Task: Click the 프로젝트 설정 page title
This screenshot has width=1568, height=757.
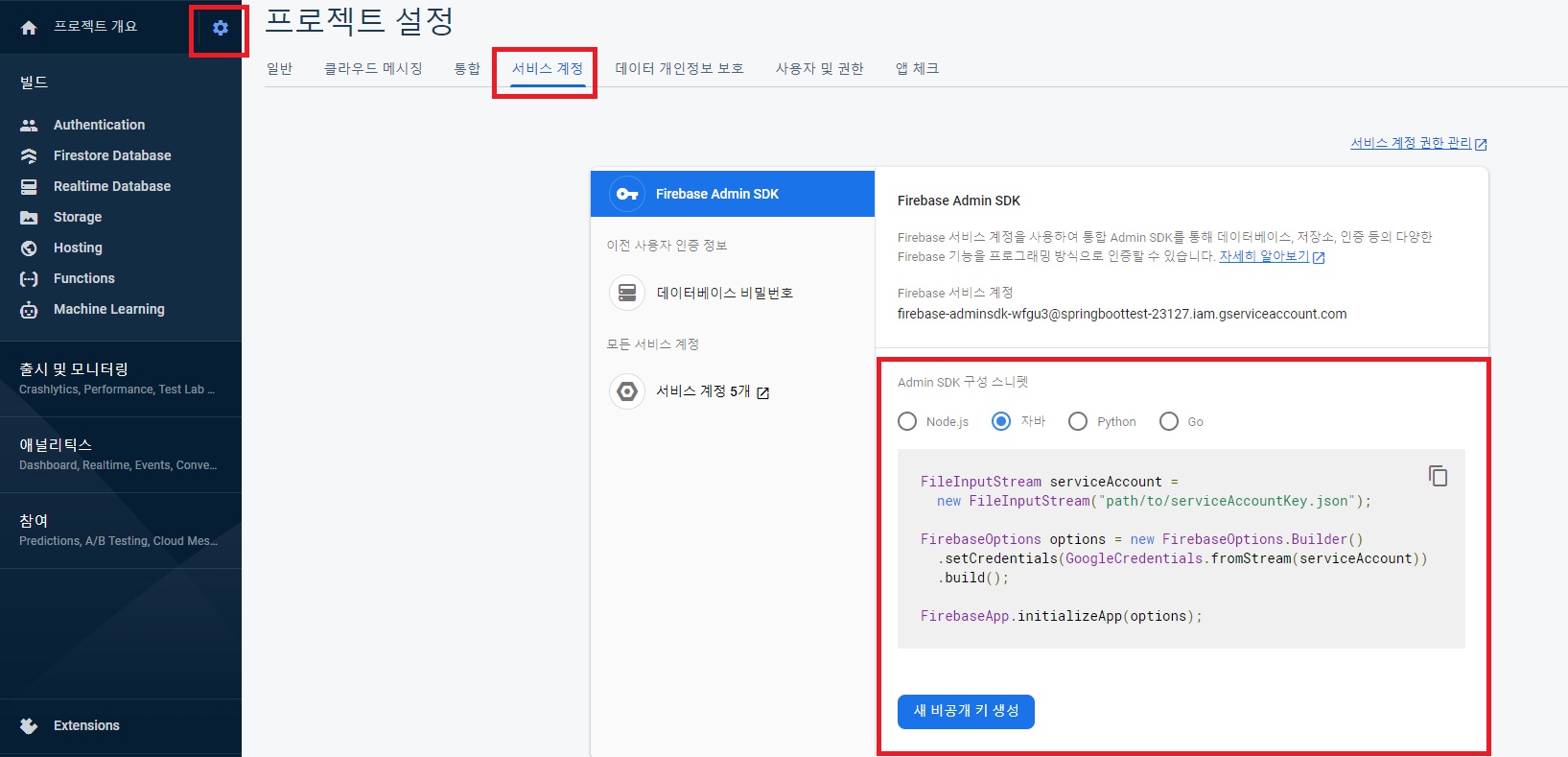Action: pyautogui.click(x=360, y=20)
